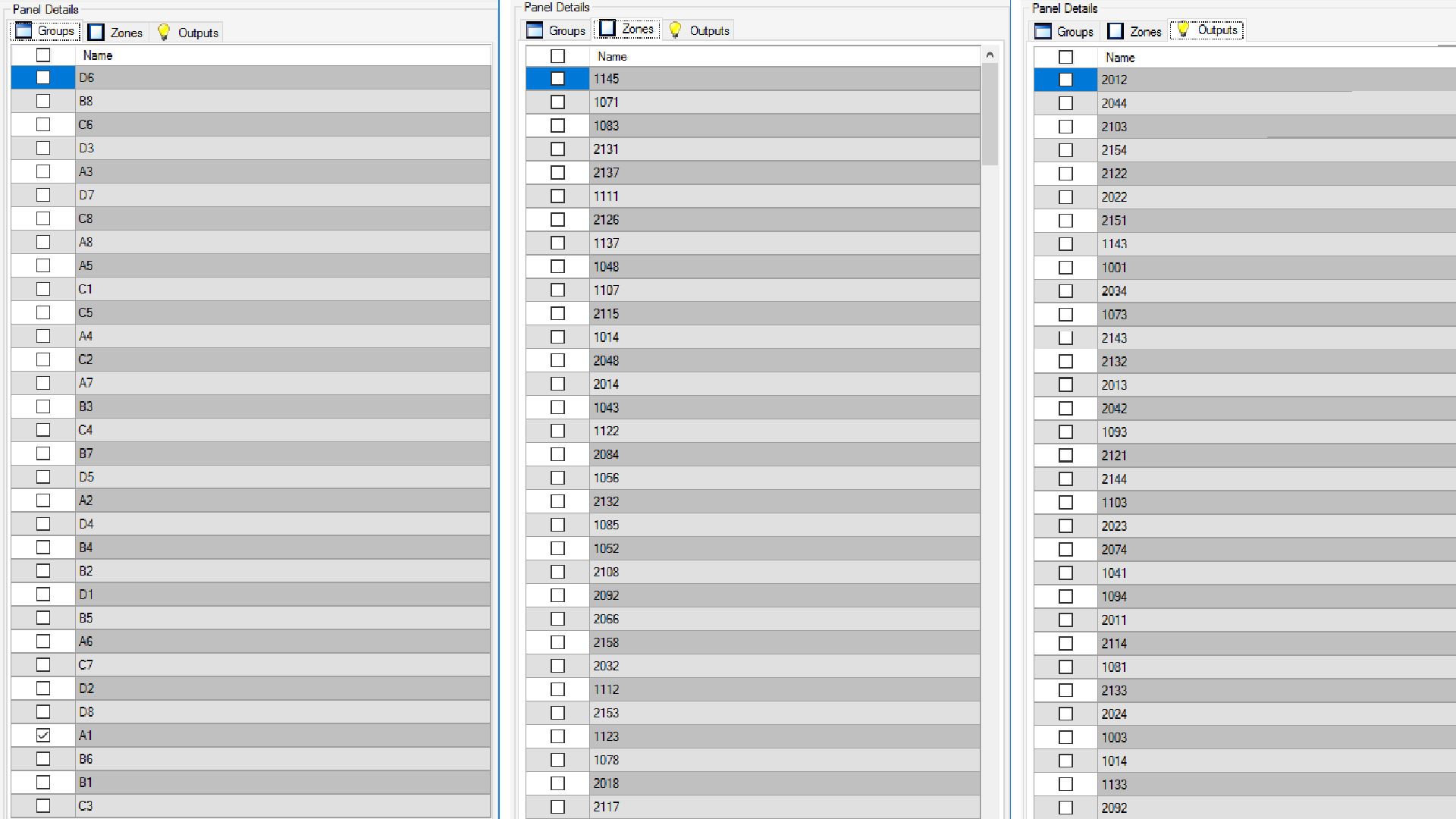This screenshot has height=819, width=1456.
Task: Enable the checkbox for group D5
Action: [x=43, y=477]
